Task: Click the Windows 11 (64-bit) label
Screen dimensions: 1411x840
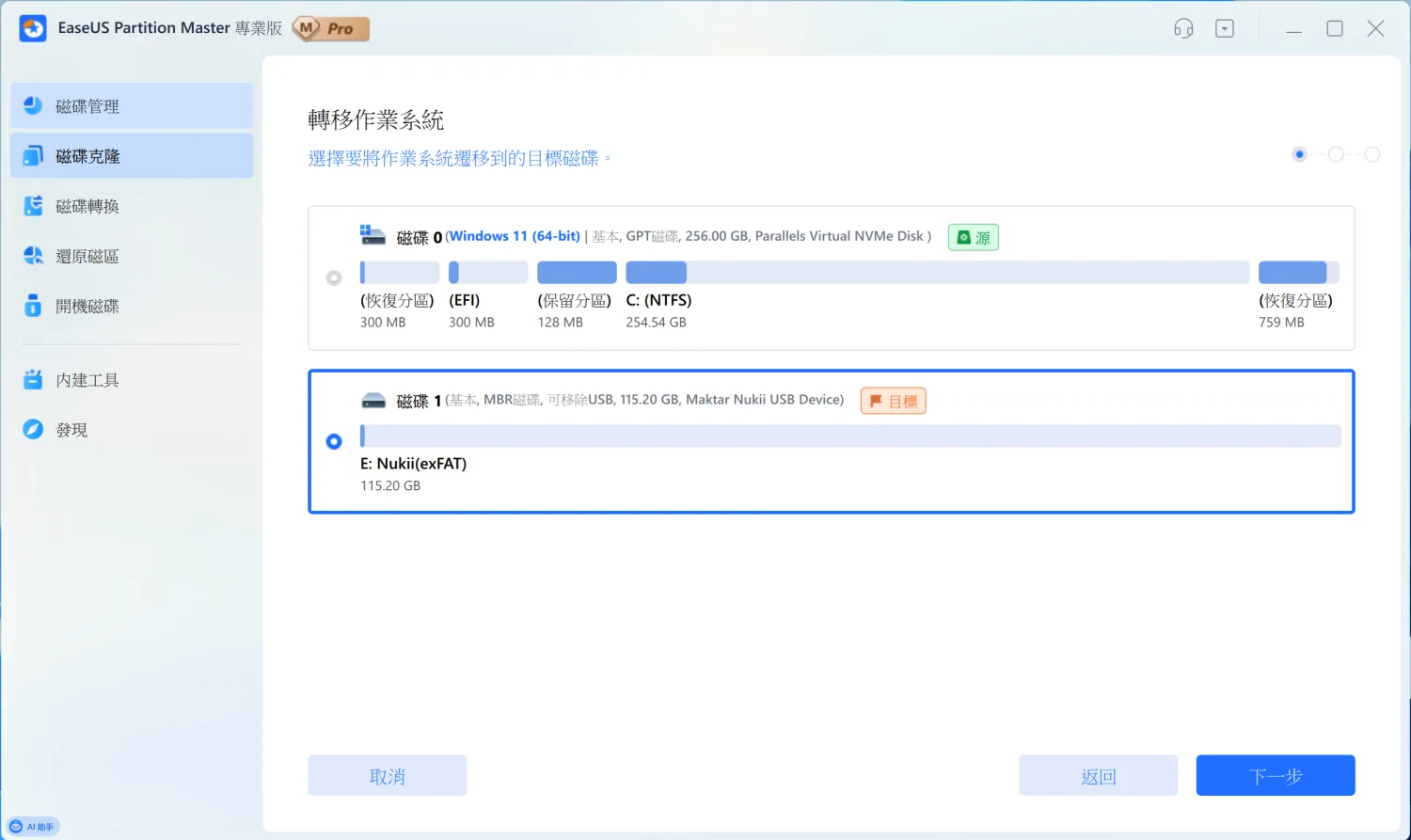Action: point(515,236)
